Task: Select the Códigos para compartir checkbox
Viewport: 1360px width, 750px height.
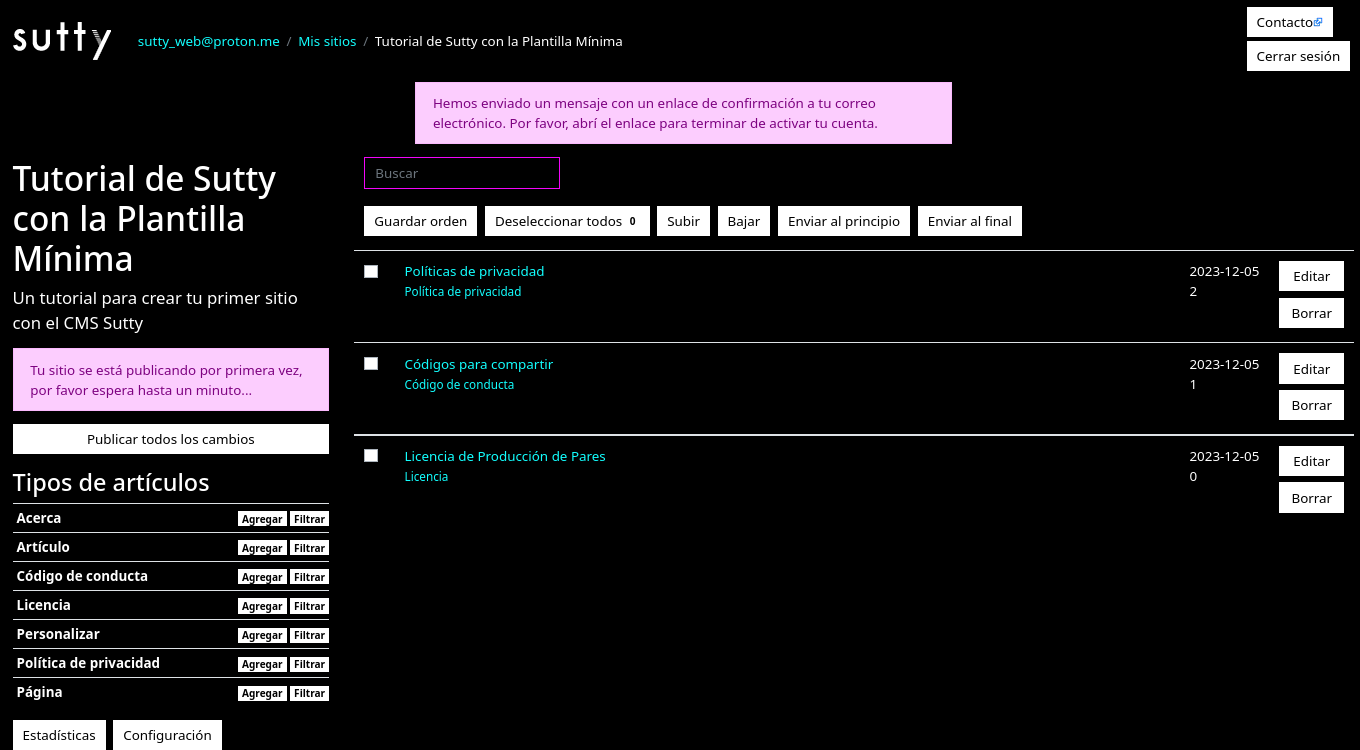Action: pos(371,364)
